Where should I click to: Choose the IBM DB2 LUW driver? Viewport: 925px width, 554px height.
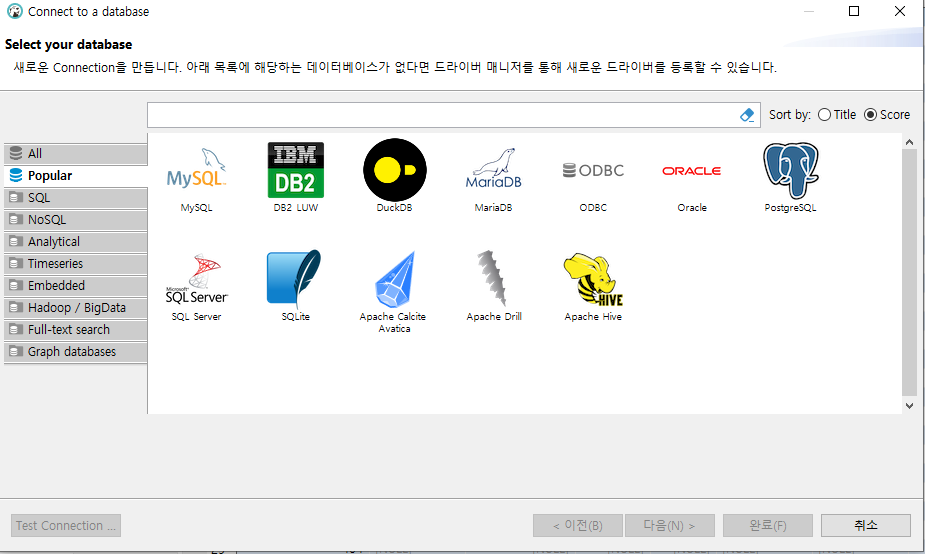tap(296, 170)
